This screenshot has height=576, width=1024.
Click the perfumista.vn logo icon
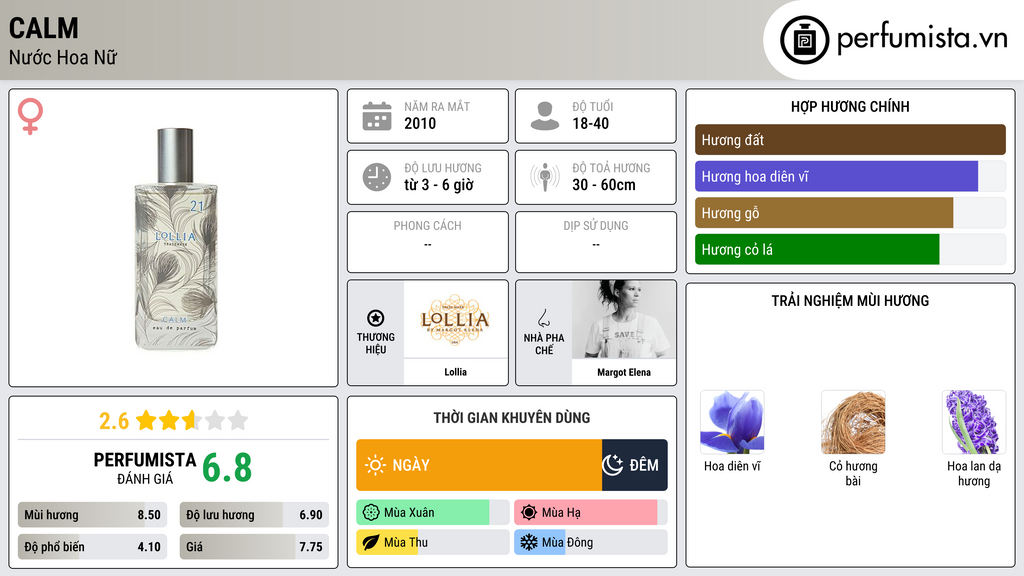804,40
